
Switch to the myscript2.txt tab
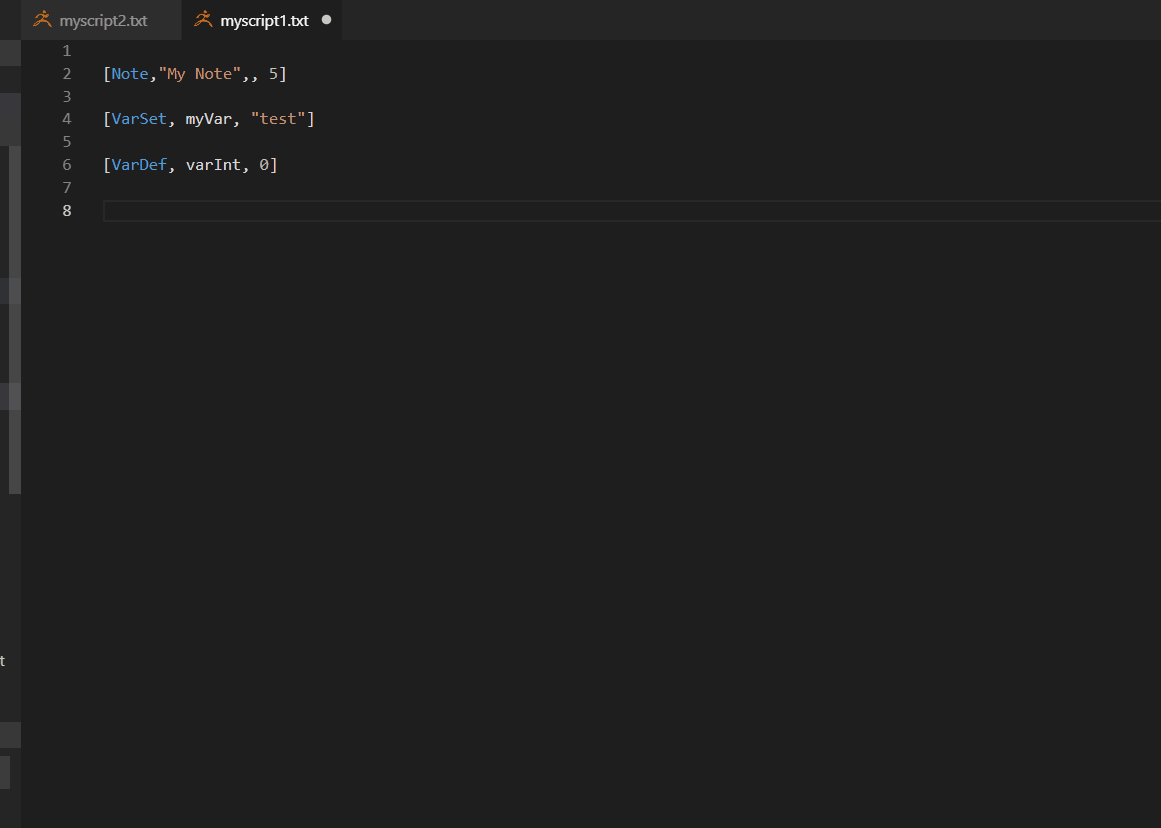click(x=103, y=19)
